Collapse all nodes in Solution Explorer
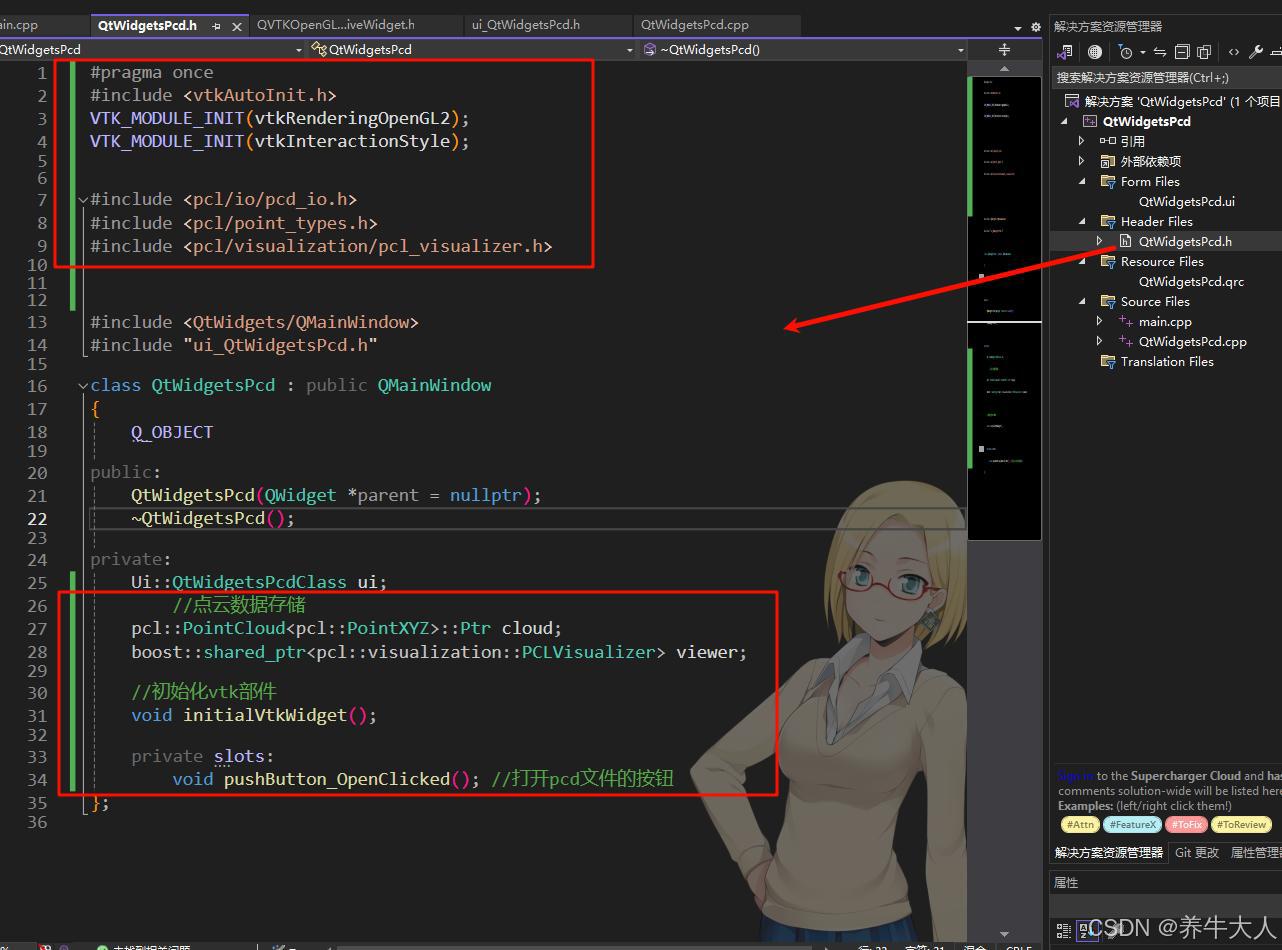This screenshot has height=950, width=1282. click(1182, 52)
